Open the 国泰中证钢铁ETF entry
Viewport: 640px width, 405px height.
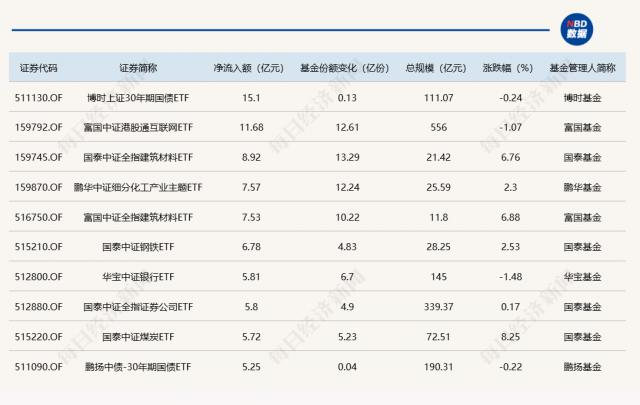(137, 246)
